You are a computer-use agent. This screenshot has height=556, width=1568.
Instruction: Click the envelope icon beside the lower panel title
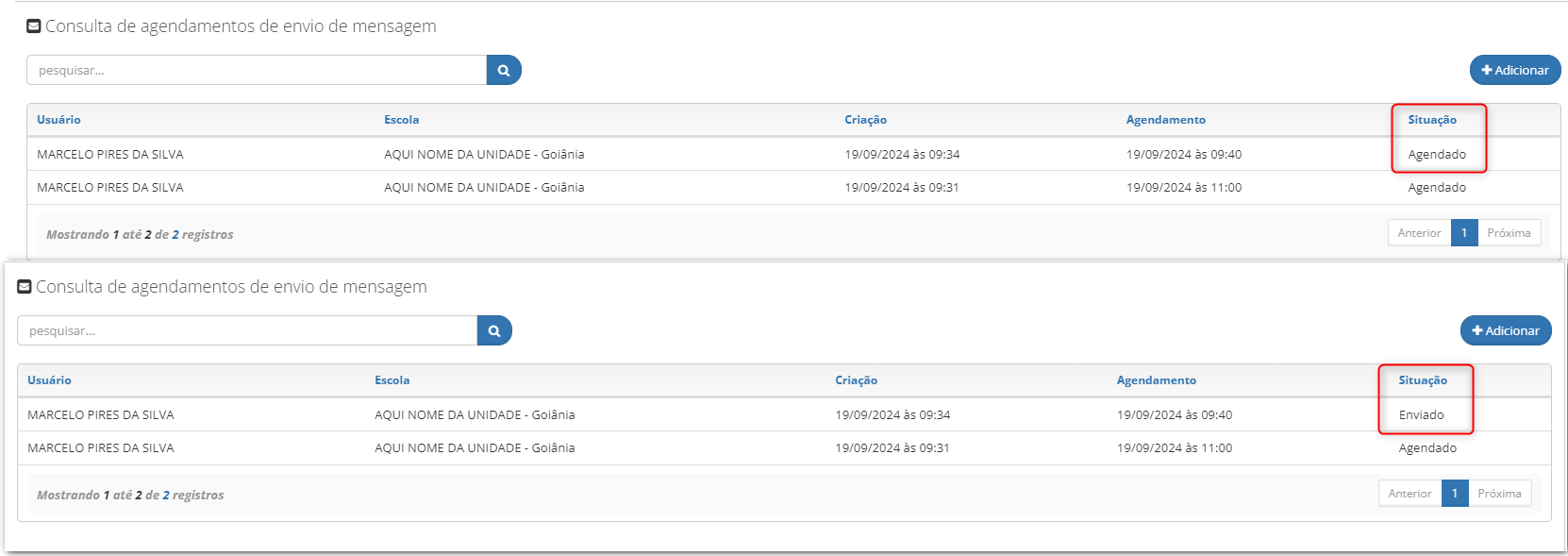[x=25, y=287]
